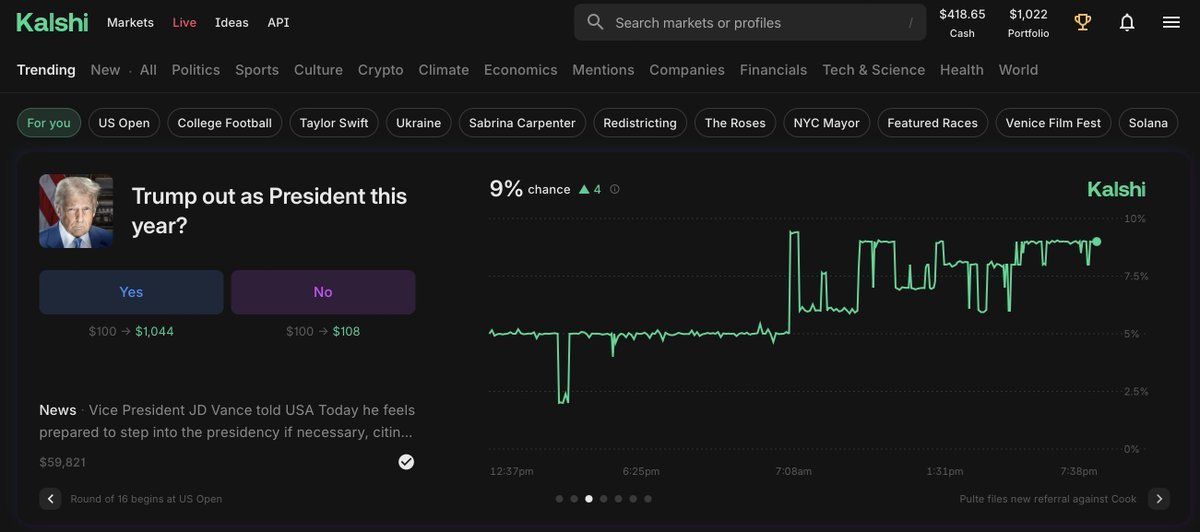Click the search magnifier icon
1200x532 pixels.
(x=595, y=22)
